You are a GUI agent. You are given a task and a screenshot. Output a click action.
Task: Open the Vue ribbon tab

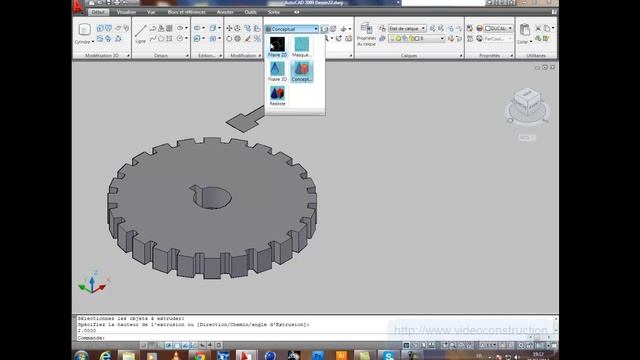pos(151,12)
